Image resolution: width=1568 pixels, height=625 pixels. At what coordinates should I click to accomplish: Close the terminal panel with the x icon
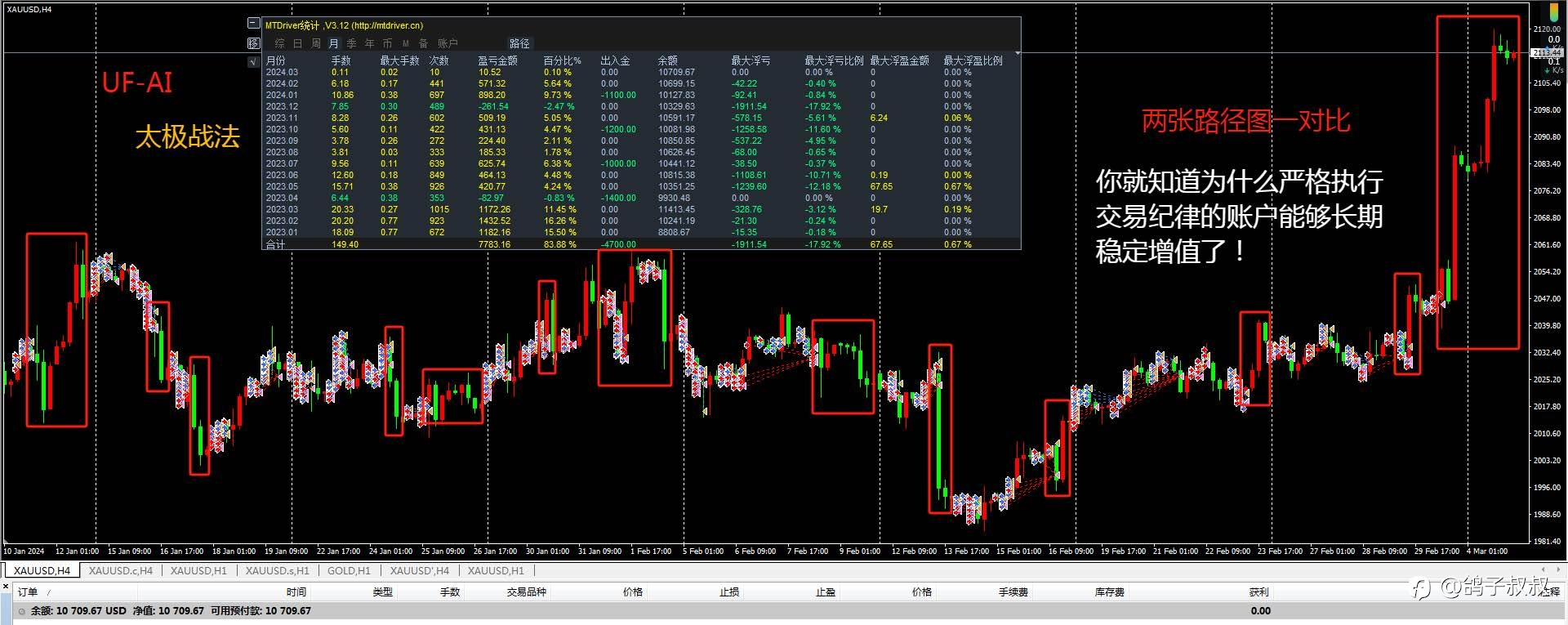click(x=7, y=585)
